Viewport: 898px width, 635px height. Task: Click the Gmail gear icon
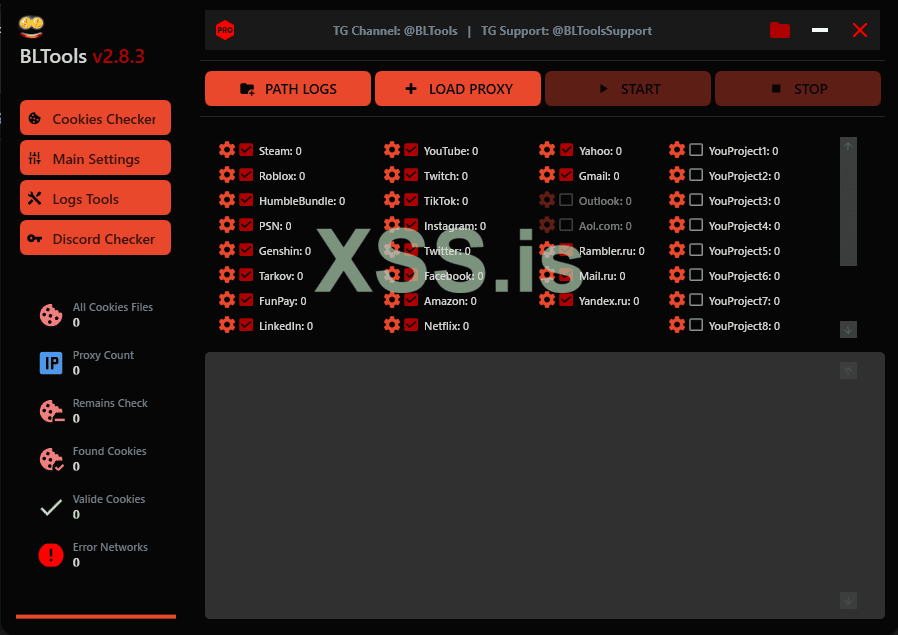[x=547, y=175]
